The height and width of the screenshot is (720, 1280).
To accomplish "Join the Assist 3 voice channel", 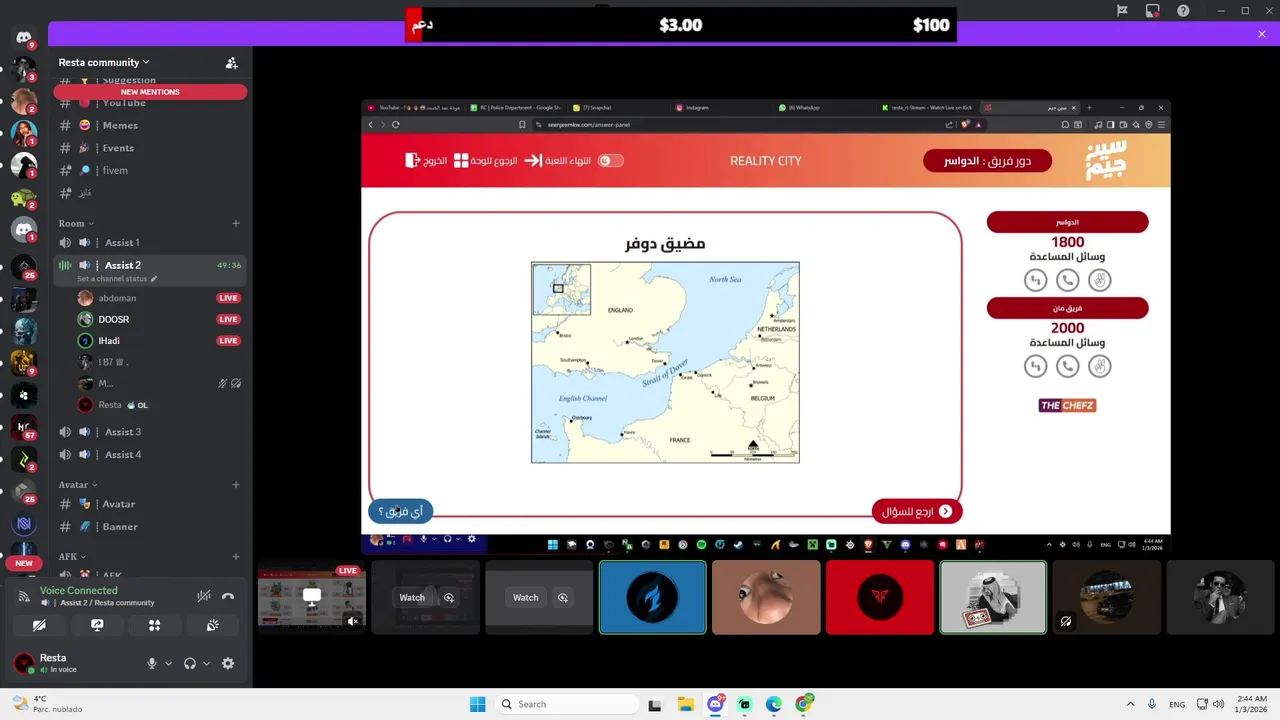I will (150, 432).
